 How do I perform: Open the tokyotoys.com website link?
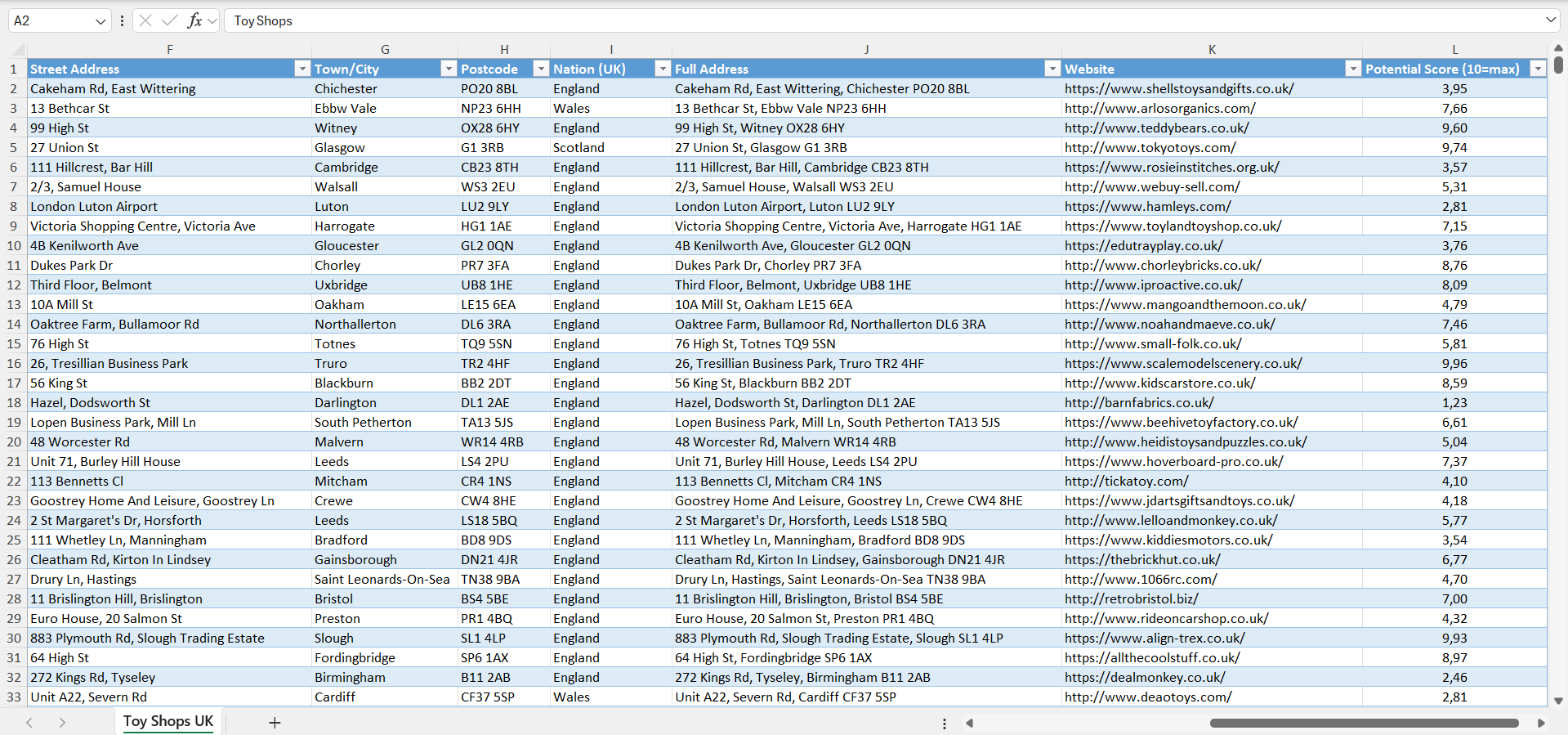[1150, 147]
